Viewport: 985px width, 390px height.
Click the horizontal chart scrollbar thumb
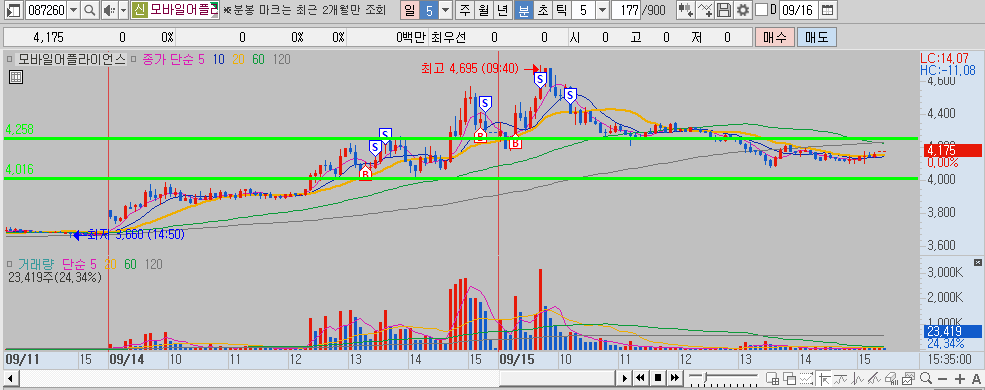pyautogui.click(x=556, y=378)
